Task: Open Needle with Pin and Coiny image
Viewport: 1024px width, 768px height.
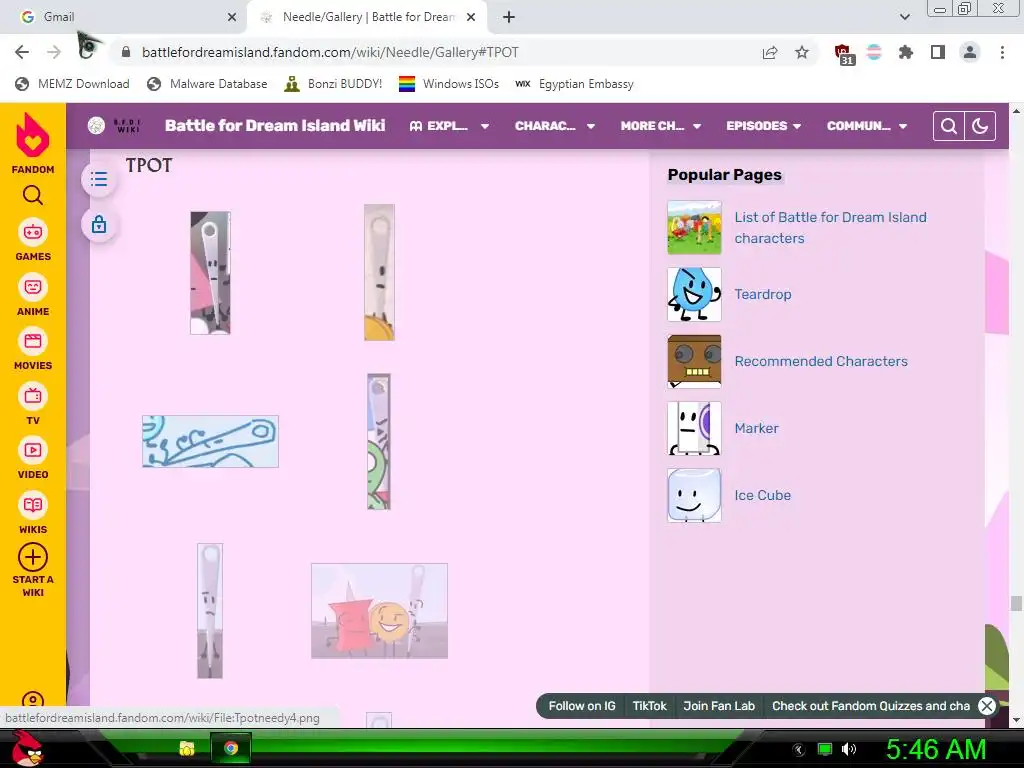Action: click(x=379, y=611)
